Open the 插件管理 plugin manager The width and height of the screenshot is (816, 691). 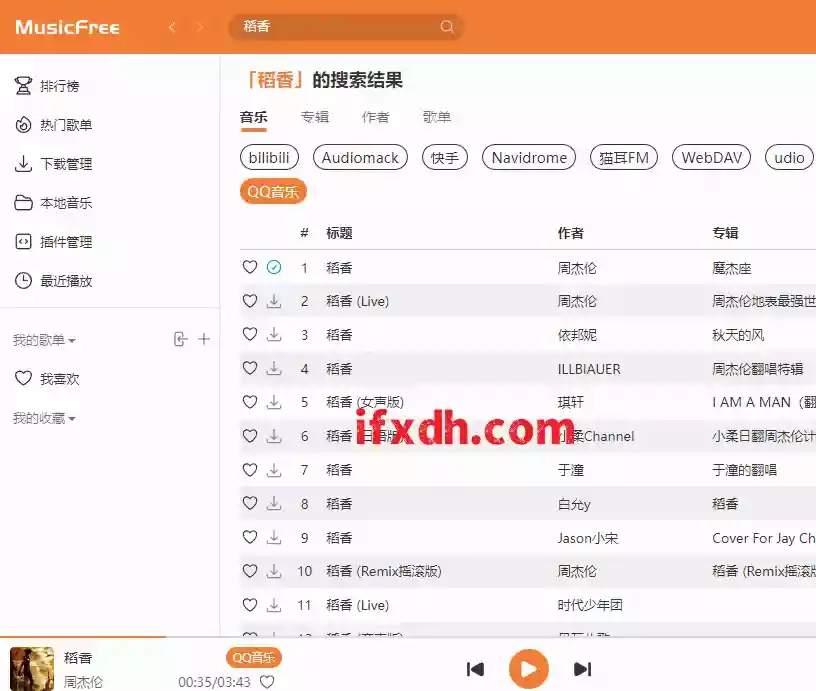(62, 241)
